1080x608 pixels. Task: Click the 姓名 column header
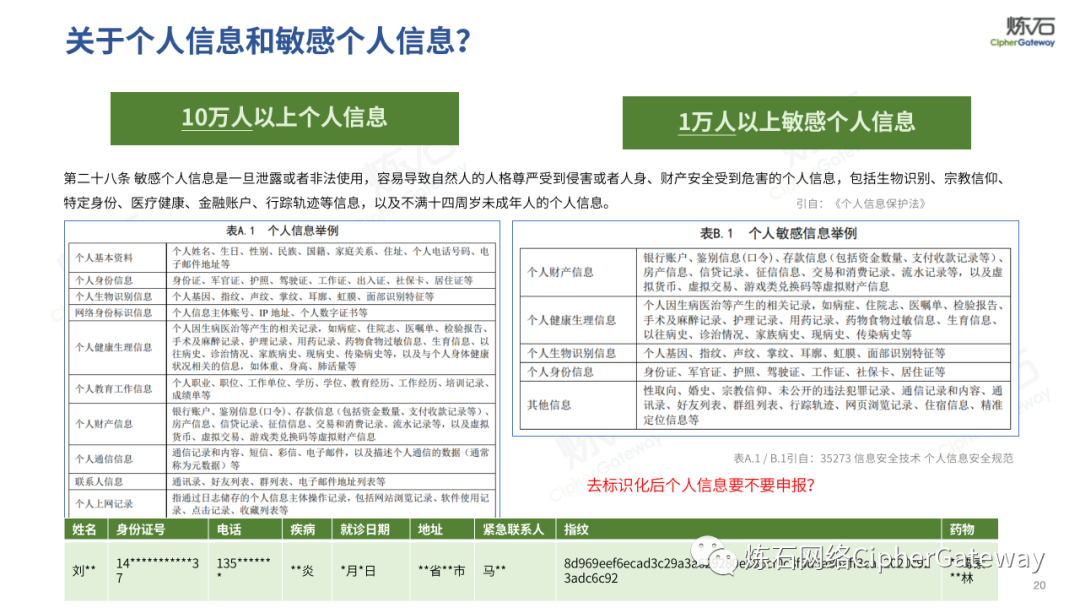85,530
